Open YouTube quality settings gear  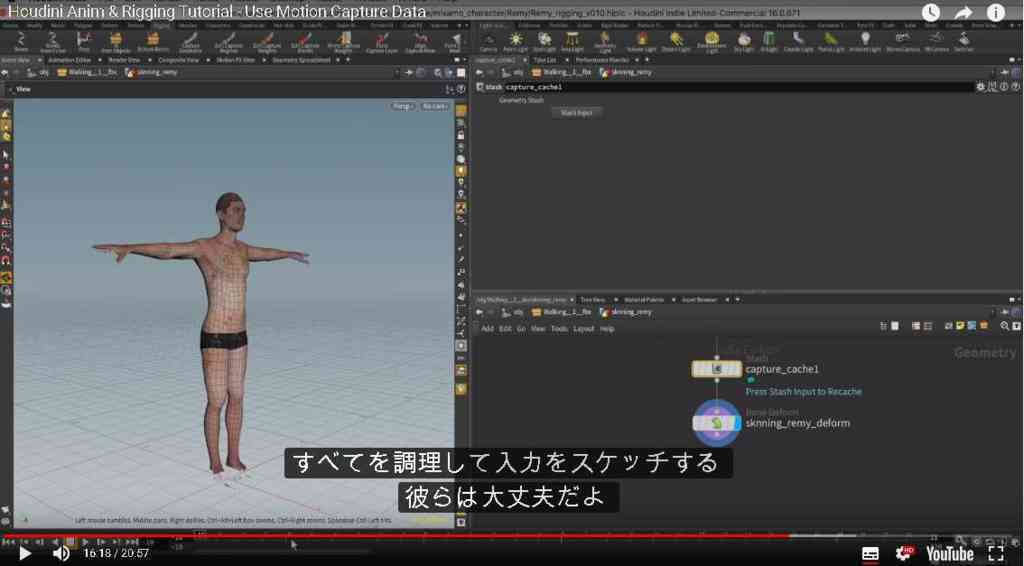pyautogui.click(x=904, y=554)
